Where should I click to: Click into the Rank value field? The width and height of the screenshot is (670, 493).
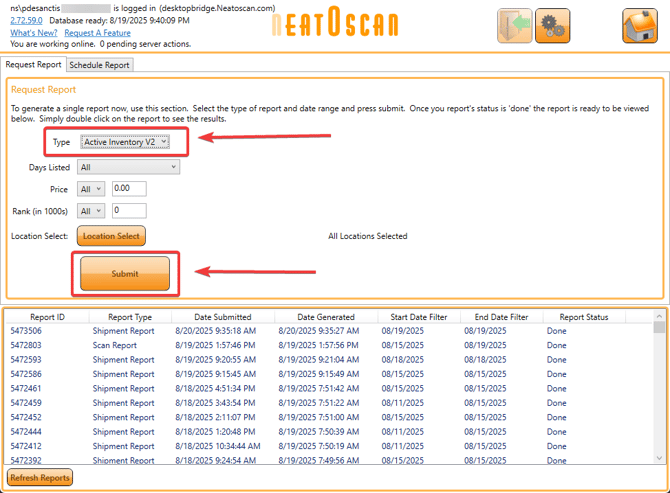click(x=129, y=211)
